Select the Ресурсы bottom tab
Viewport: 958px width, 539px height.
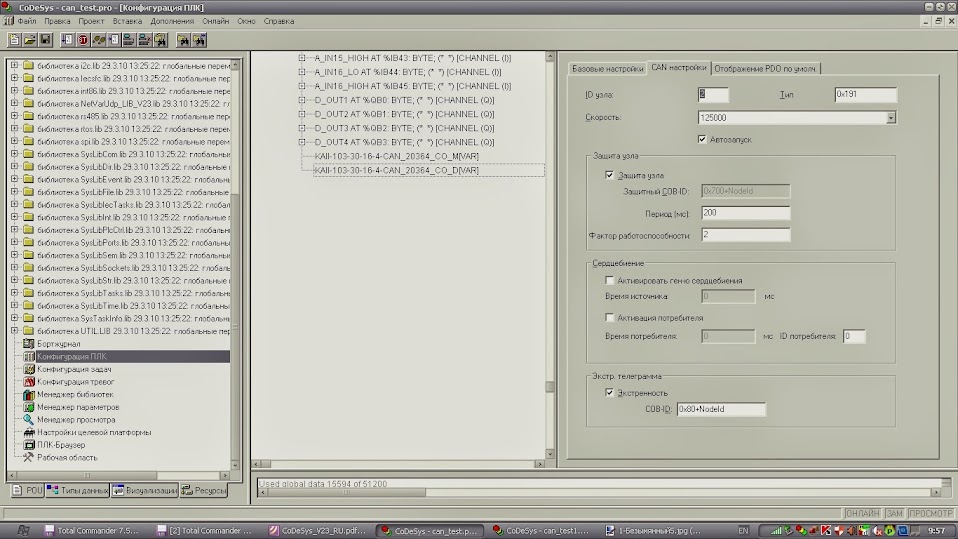click(204, 490)
